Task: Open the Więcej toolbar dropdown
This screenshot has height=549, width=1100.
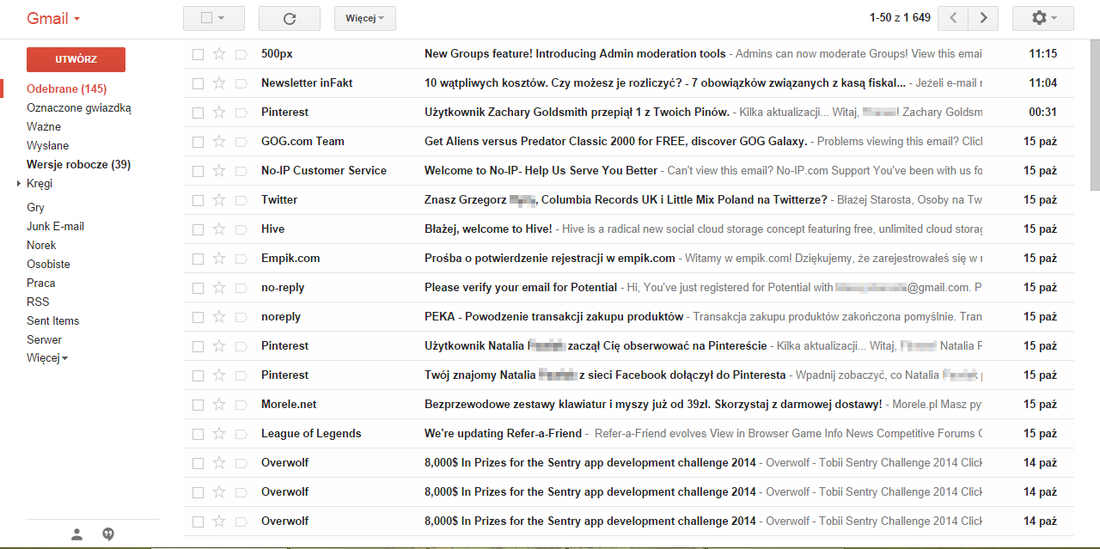Action: 365,18
